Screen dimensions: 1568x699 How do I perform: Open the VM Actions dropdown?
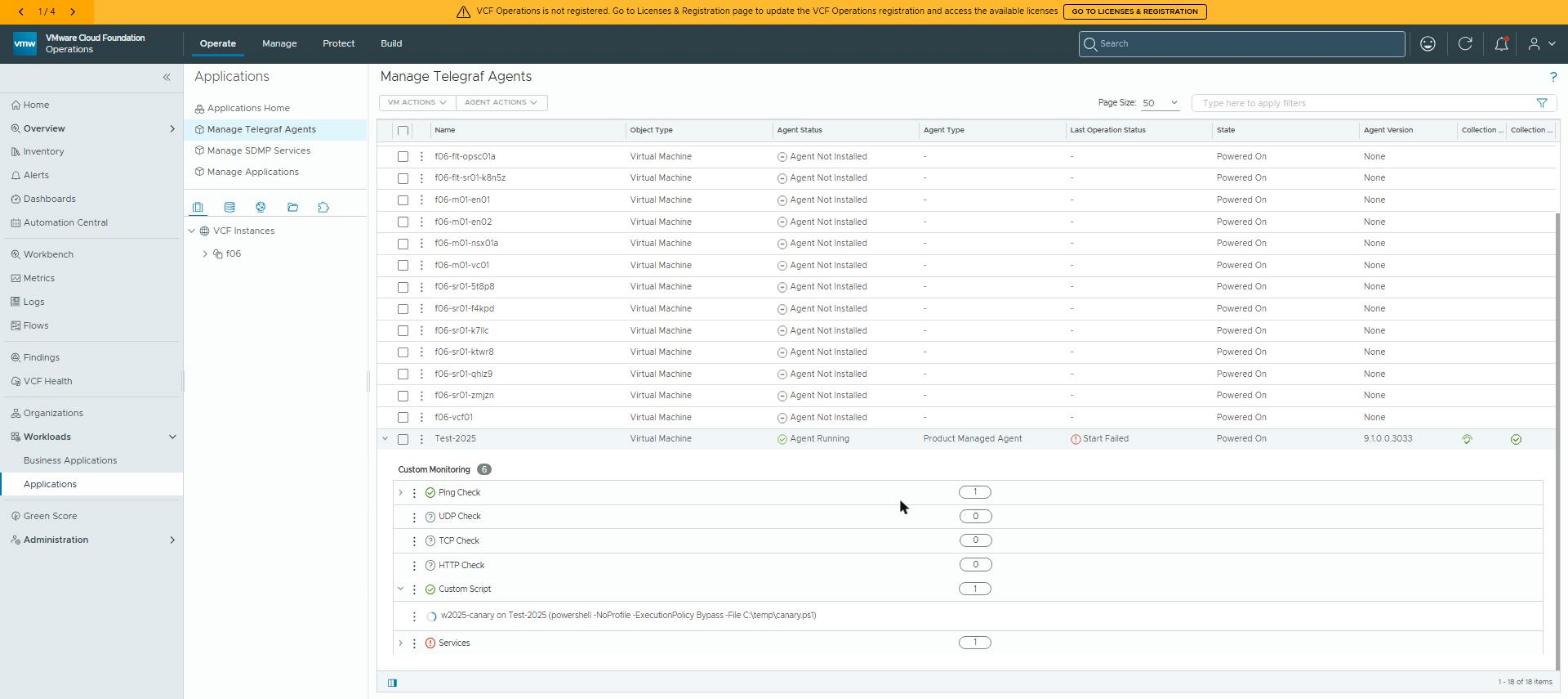tap(417, 103)
